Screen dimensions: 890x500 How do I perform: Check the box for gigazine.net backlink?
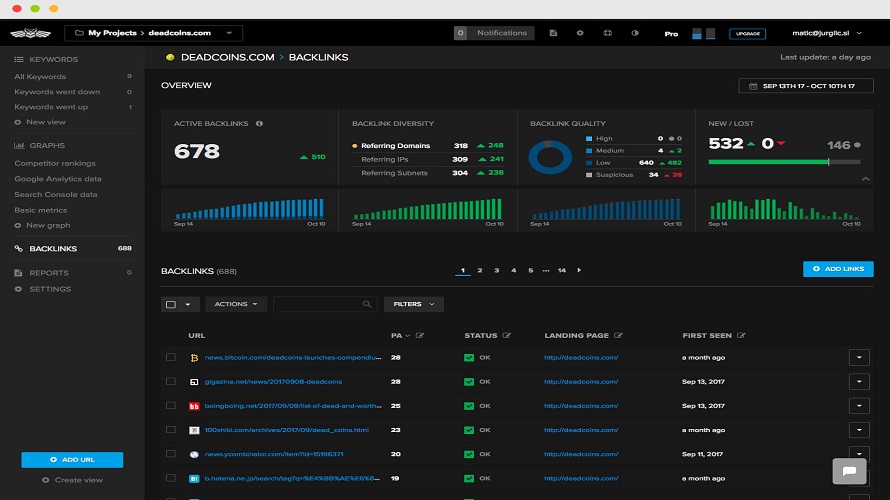point(171,381)
